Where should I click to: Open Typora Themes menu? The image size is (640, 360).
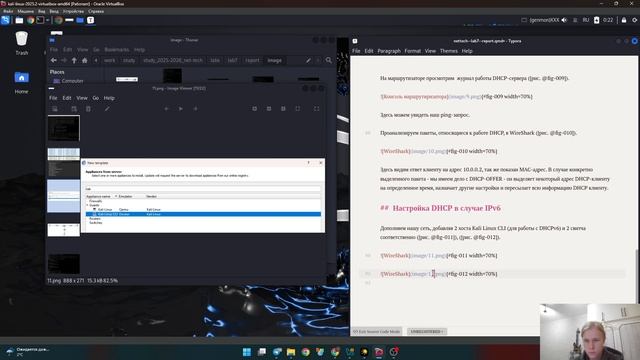pyautogui.click(x=449, y=51)
